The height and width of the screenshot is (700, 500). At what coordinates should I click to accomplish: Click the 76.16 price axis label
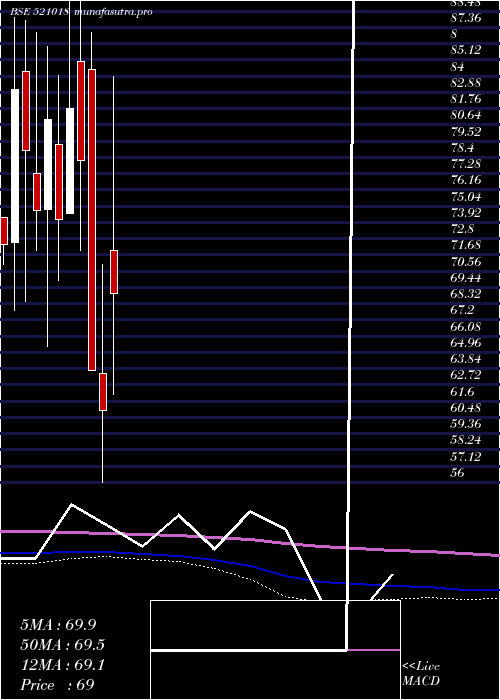click(x=466, y=180)
